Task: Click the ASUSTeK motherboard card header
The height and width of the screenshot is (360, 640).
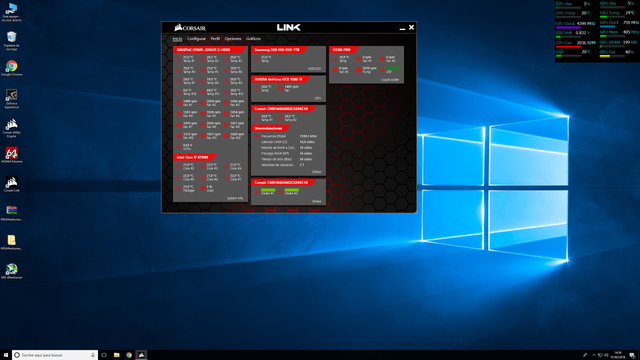Action: pos(209,50)
